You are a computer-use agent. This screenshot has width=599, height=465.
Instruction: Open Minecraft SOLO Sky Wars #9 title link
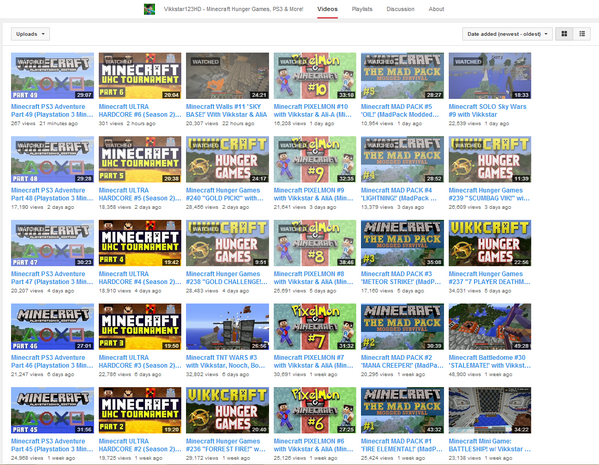[487, 110]
